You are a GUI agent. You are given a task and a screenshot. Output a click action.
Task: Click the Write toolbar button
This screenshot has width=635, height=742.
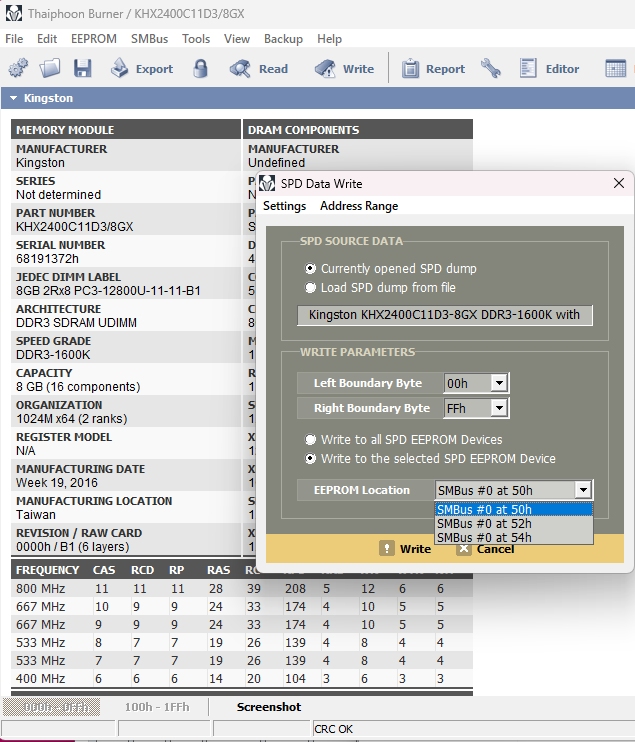coord(344,69)
